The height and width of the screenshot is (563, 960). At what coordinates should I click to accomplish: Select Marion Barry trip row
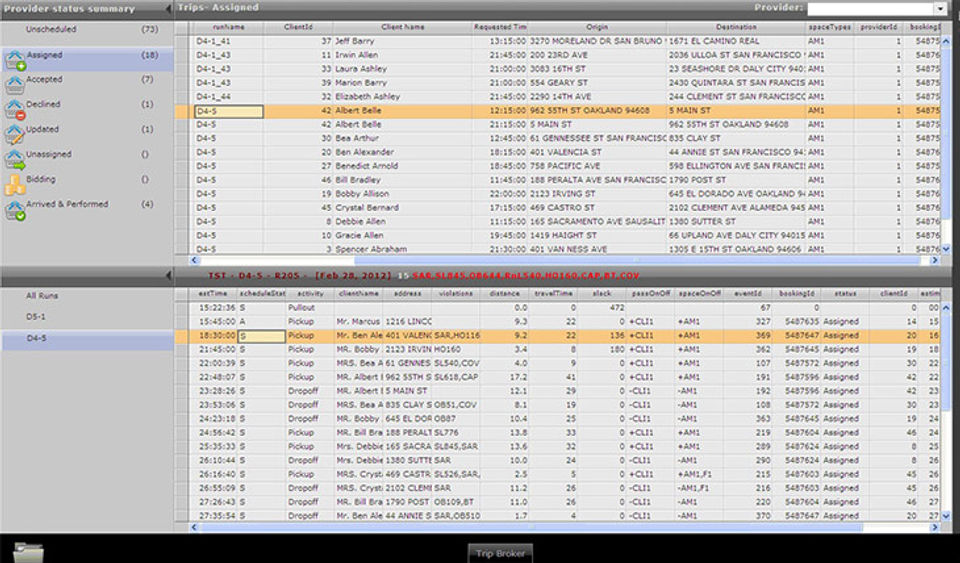tap(558, 83)
